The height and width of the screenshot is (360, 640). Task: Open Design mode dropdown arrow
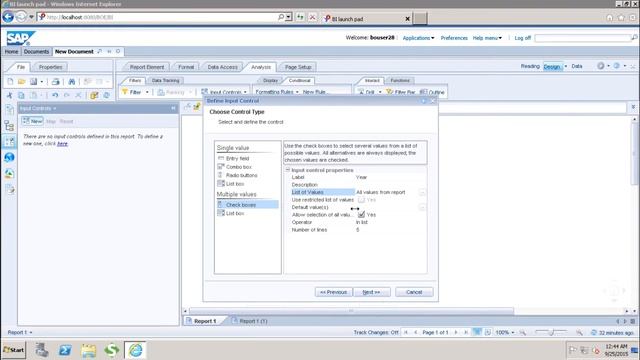[x=566, y=66]
